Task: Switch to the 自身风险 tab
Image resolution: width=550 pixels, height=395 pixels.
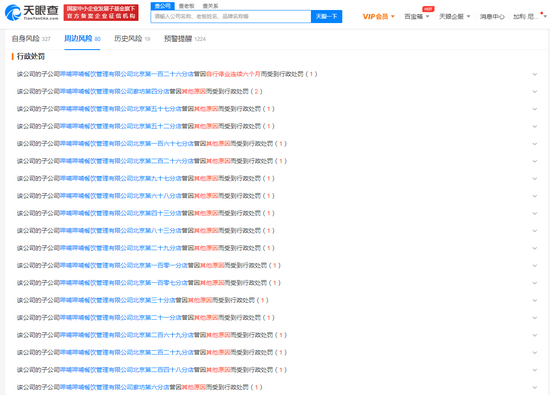Action: (31, 39)
